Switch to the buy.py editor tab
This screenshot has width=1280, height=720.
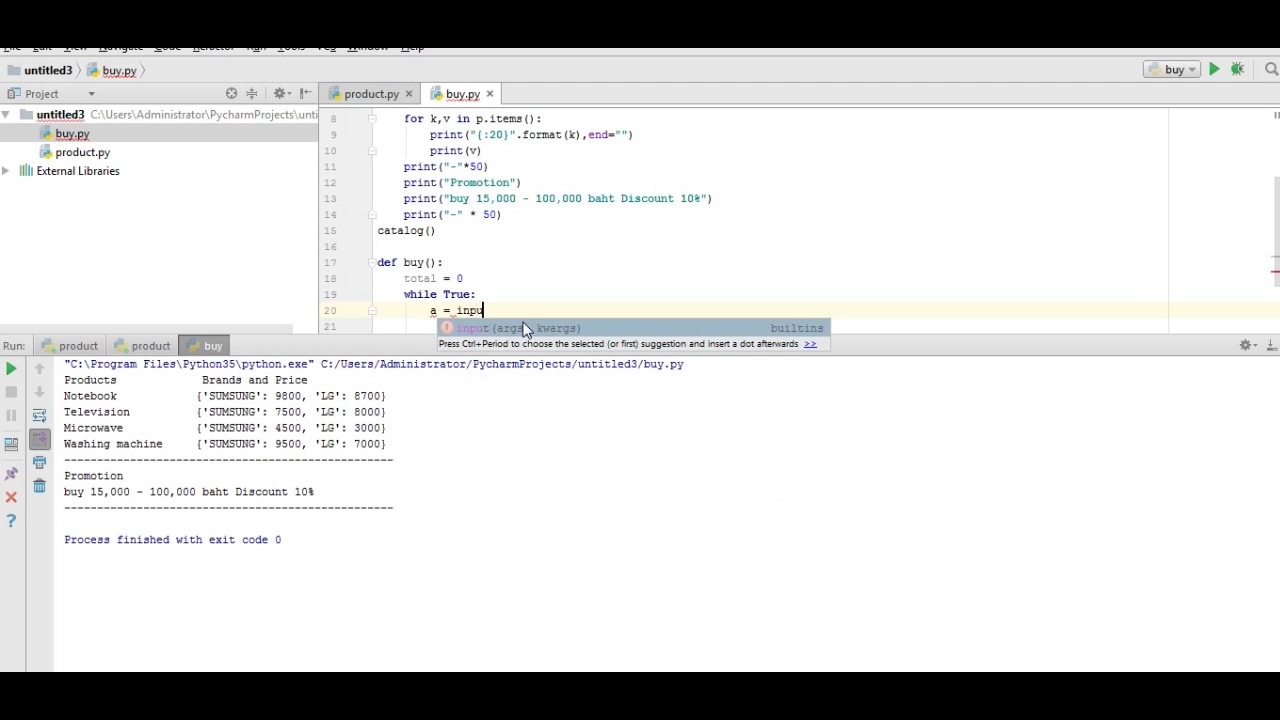463,94
